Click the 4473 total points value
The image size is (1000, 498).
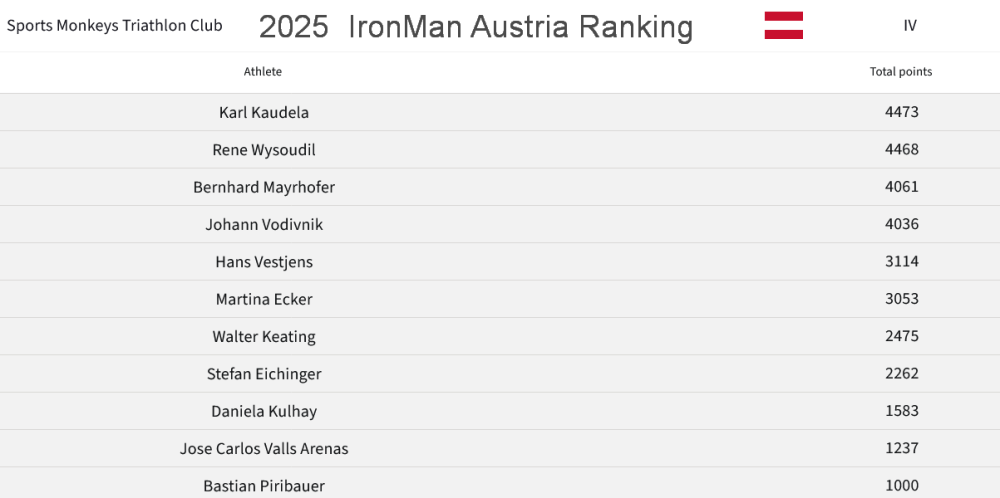(x=901, y=112)
